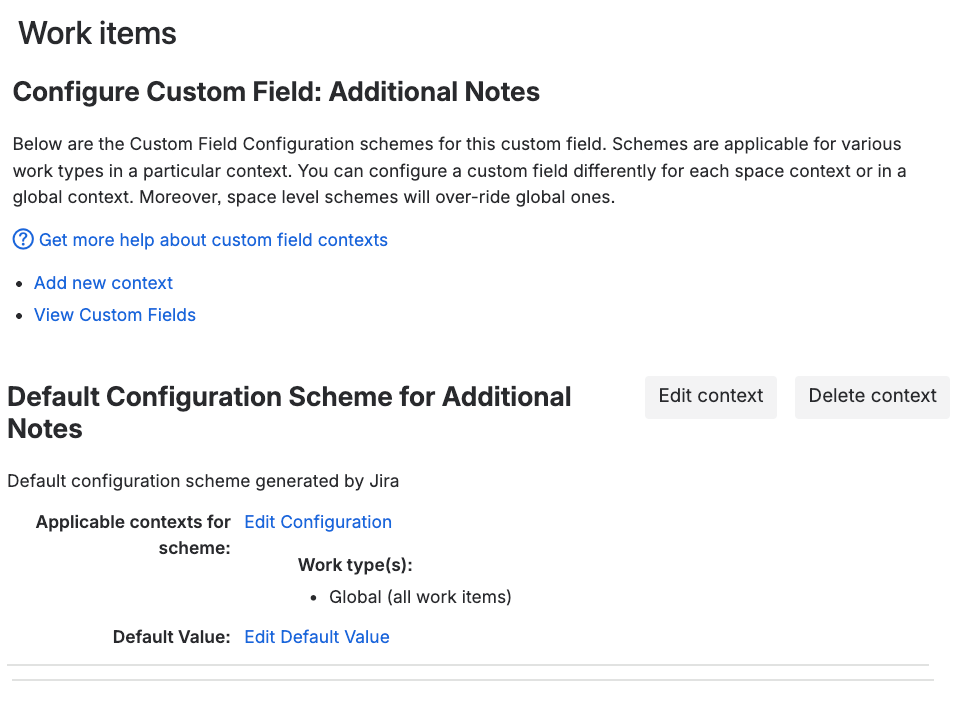This screenshot has height=706, width=976.
Task: Click the Add new context link
Action: pyautogui.click(x=103, y=283)
